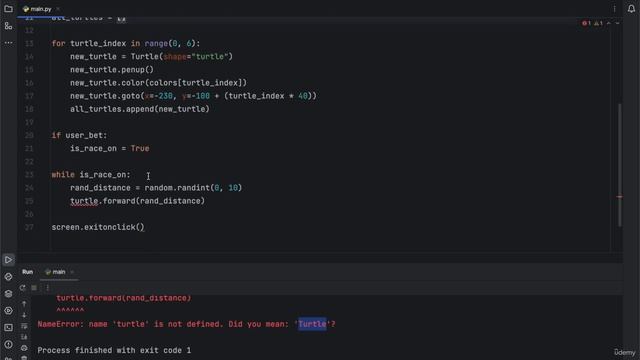Image resolution: width=640 pixels, height=360 pixels.
Task: Click 'NameError' in the console output
Action: 58,324
